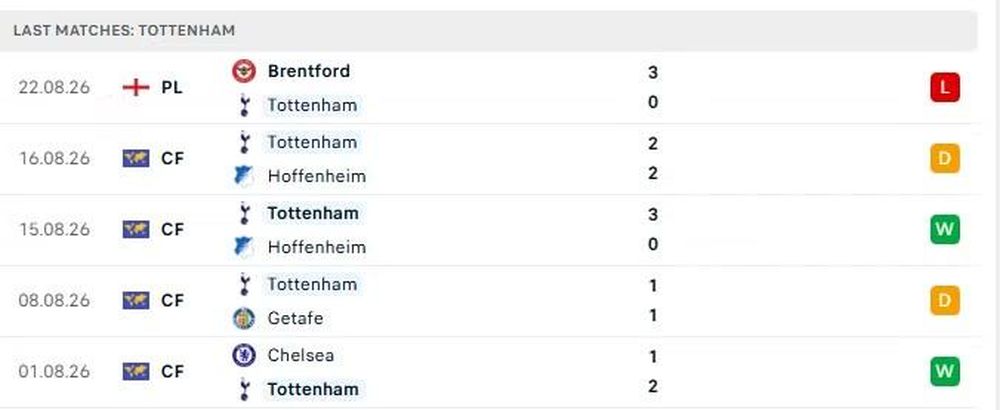Open Getafe team page
This screenshot has height=410, width=1000.
coord(295,318)
